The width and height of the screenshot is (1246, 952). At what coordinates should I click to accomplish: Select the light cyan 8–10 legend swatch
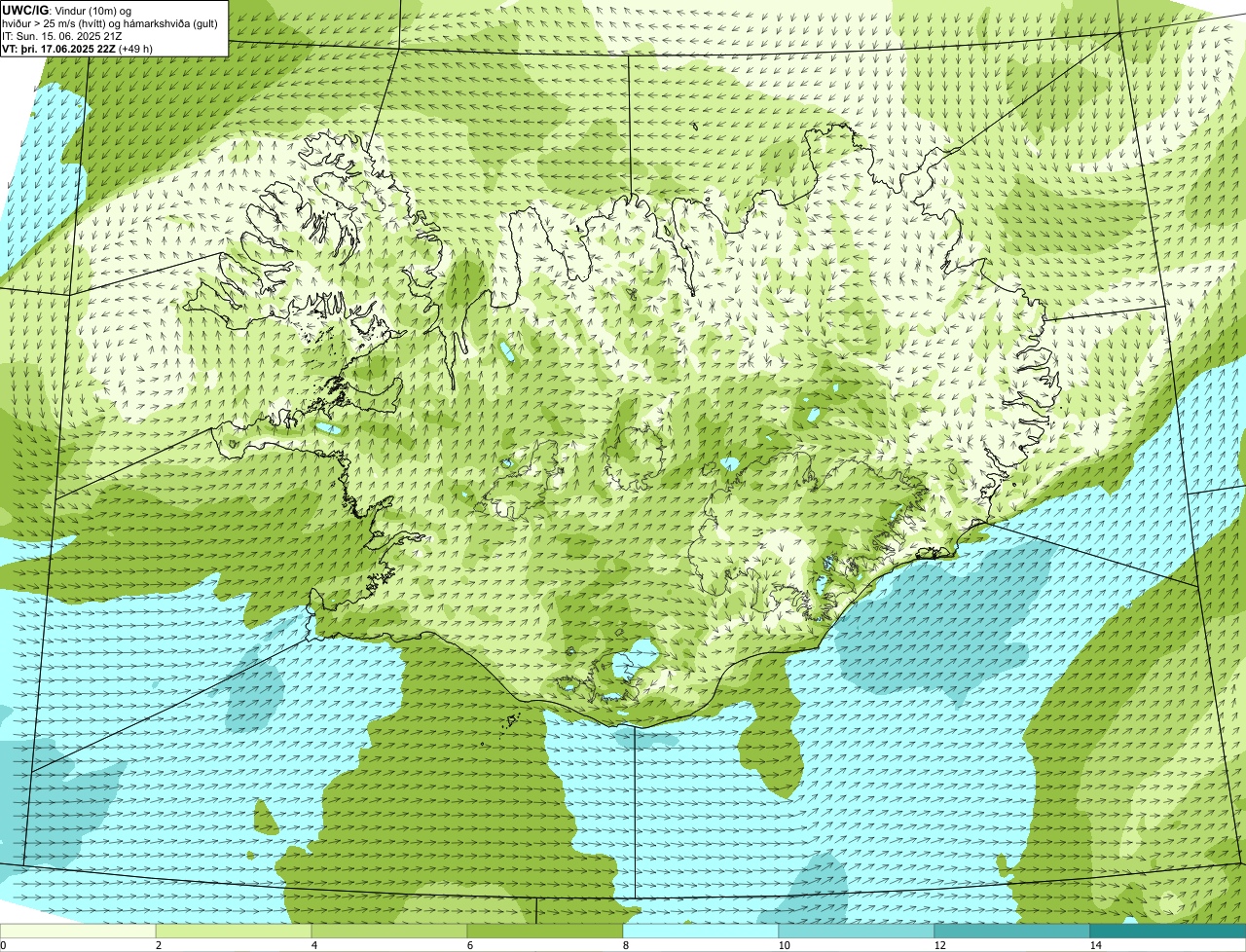click(701, 931)
